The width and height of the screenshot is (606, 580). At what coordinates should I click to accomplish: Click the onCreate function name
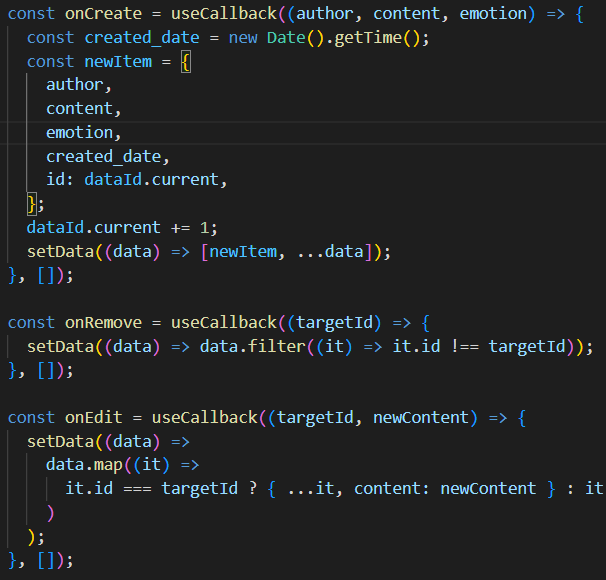(x=103, y=14)
